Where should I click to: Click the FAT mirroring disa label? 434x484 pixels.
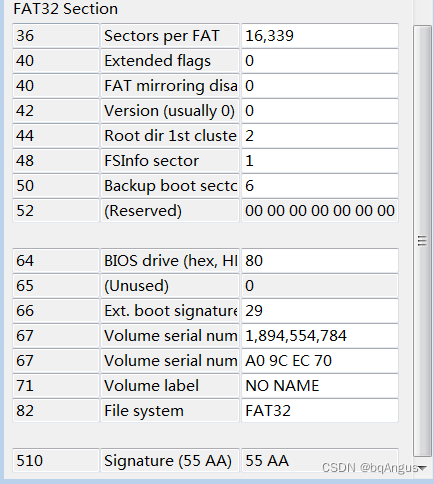(170, 86)
